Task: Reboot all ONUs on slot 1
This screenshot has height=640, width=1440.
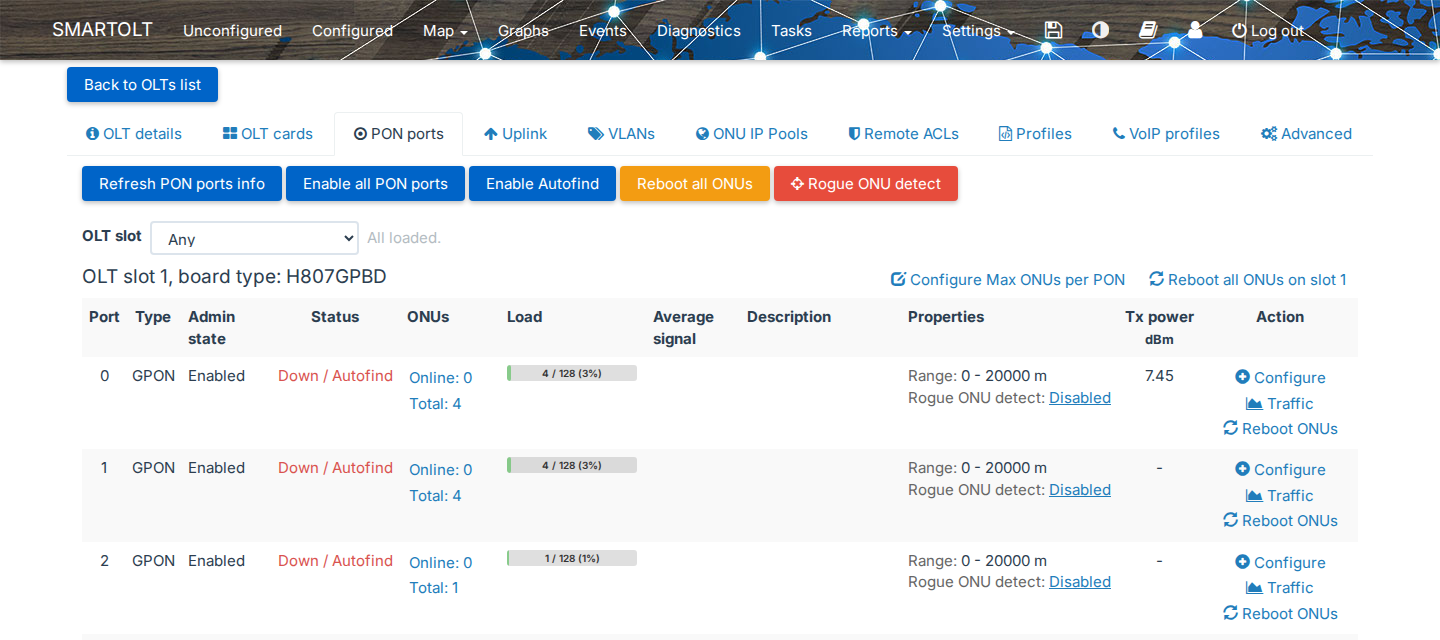Action: click(x=1248, y=280)
